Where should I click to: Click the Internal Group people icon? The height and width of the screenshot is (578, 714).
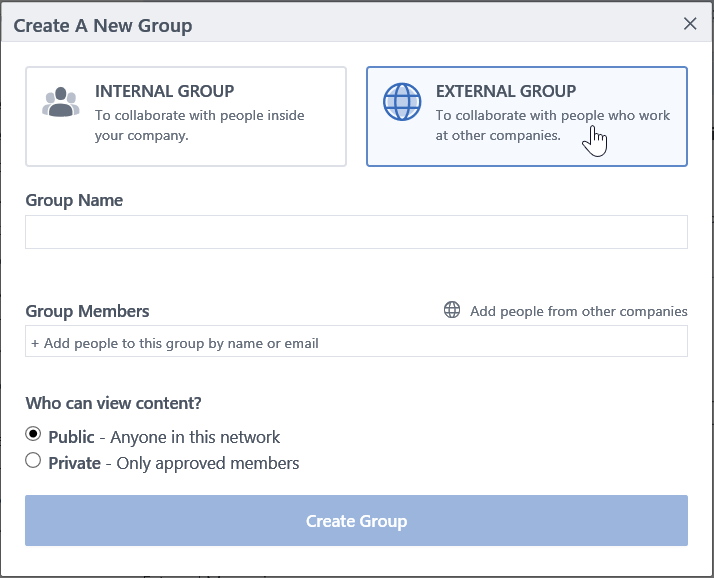[61, 103]
